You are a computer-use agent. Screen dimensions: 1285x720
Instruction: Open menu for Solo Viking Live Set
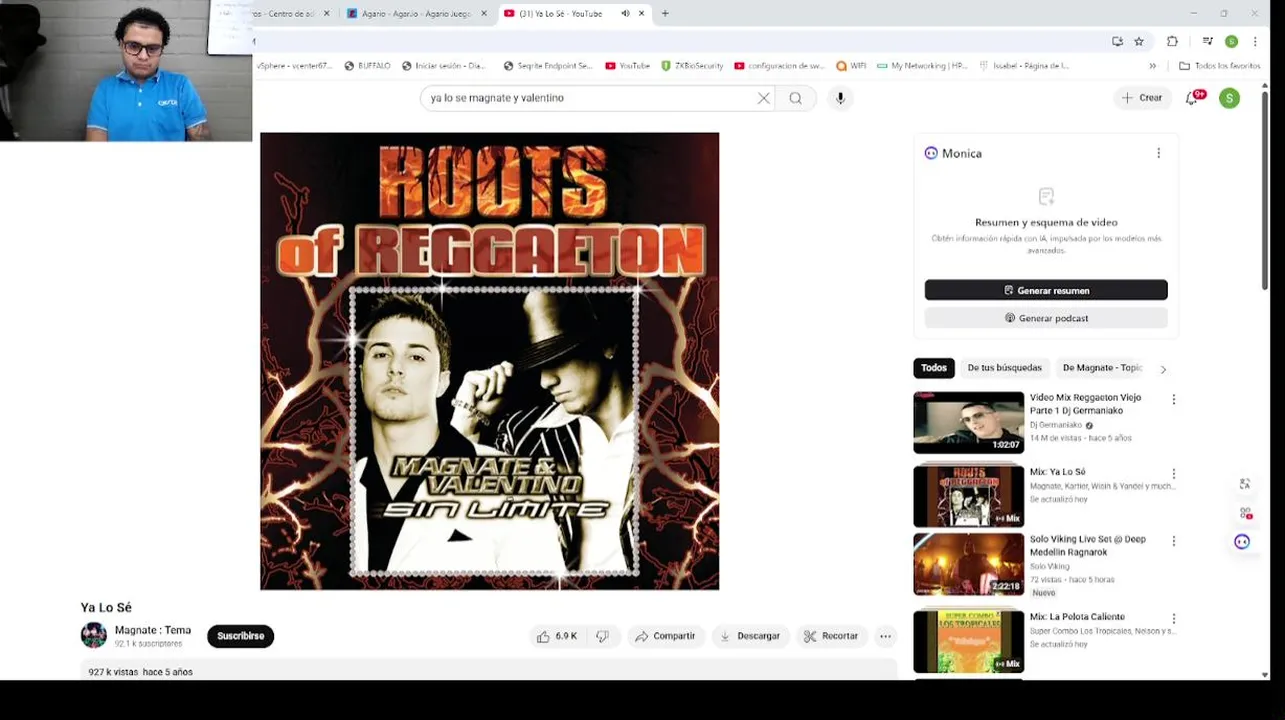1173,541
